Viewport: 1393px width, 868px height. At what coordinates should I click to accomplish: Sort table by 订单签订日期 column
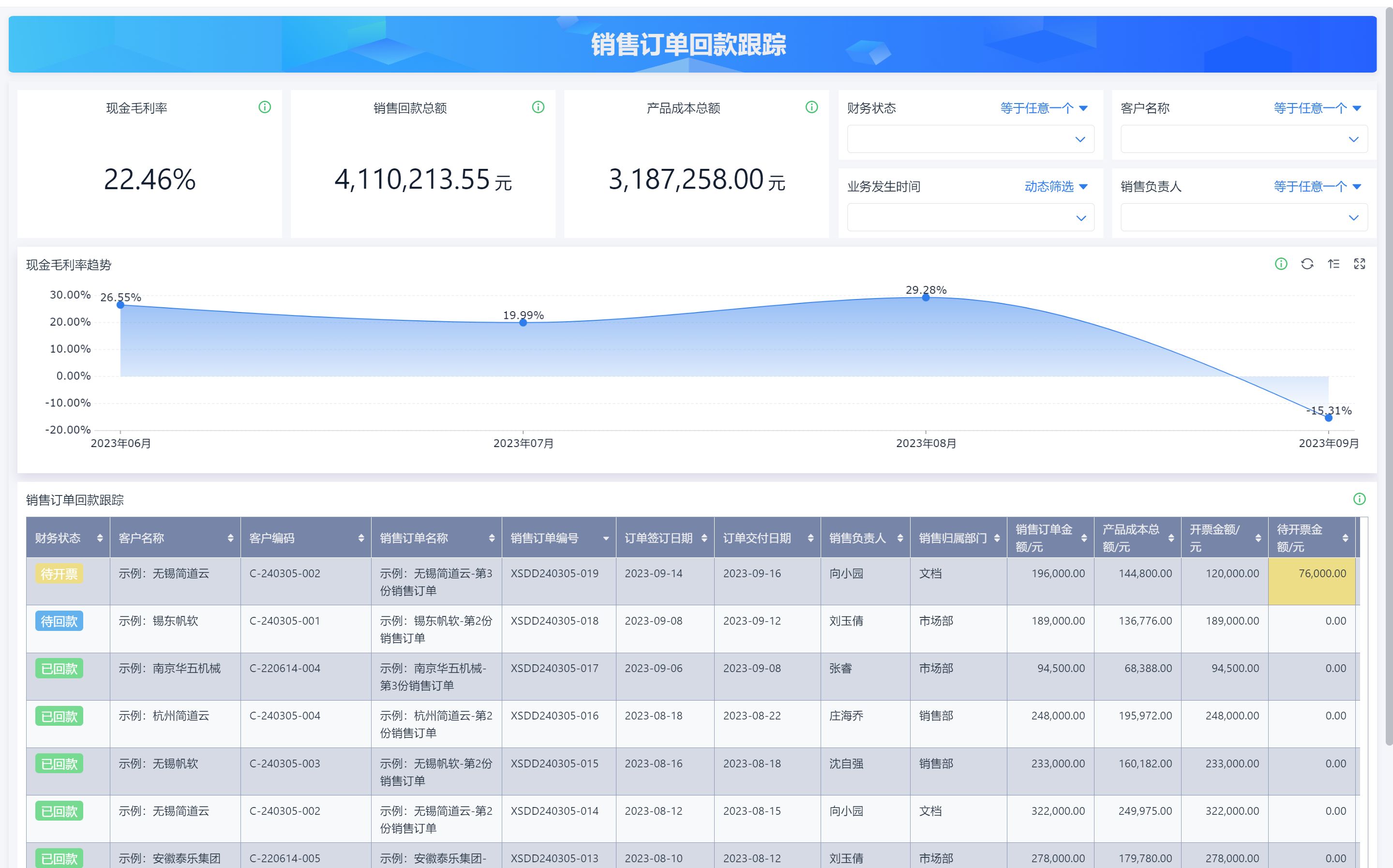click(704, 538)
